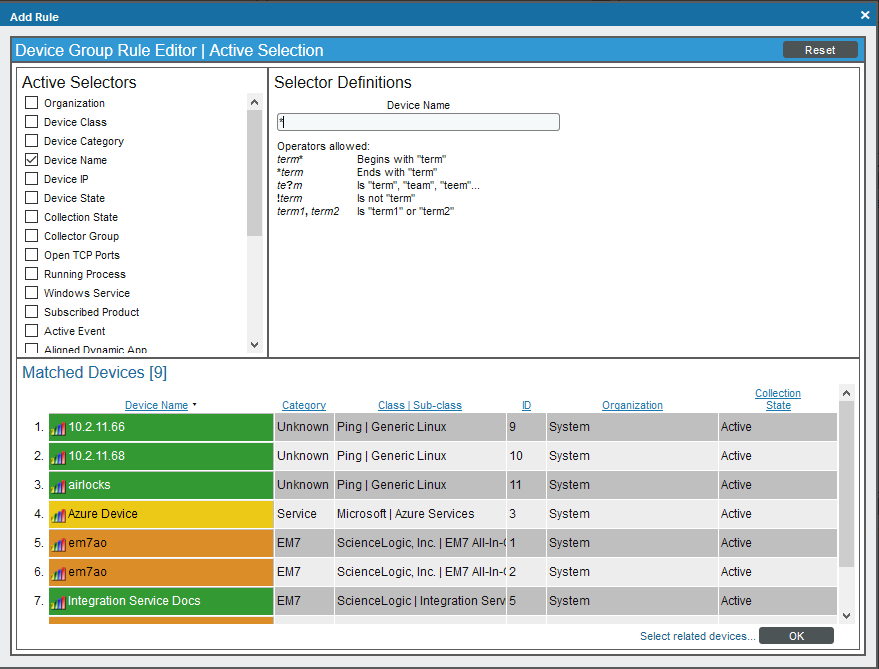
Task: Open graph icon for Integration Service Docs
Action: pyautogui.click(x=58, y=602)
